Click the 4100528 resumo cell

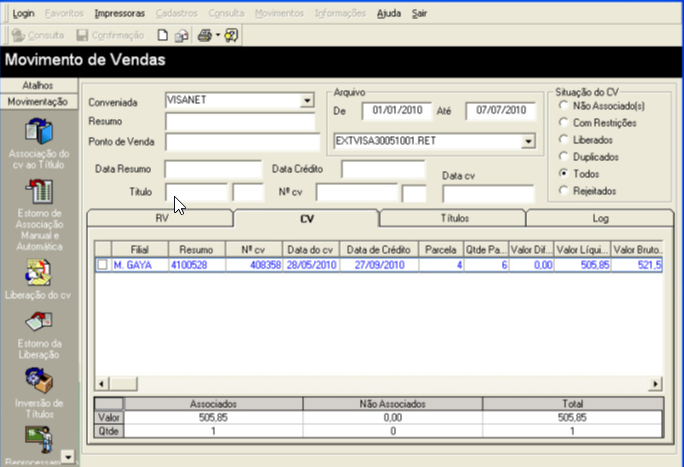(x=197, y=265)
